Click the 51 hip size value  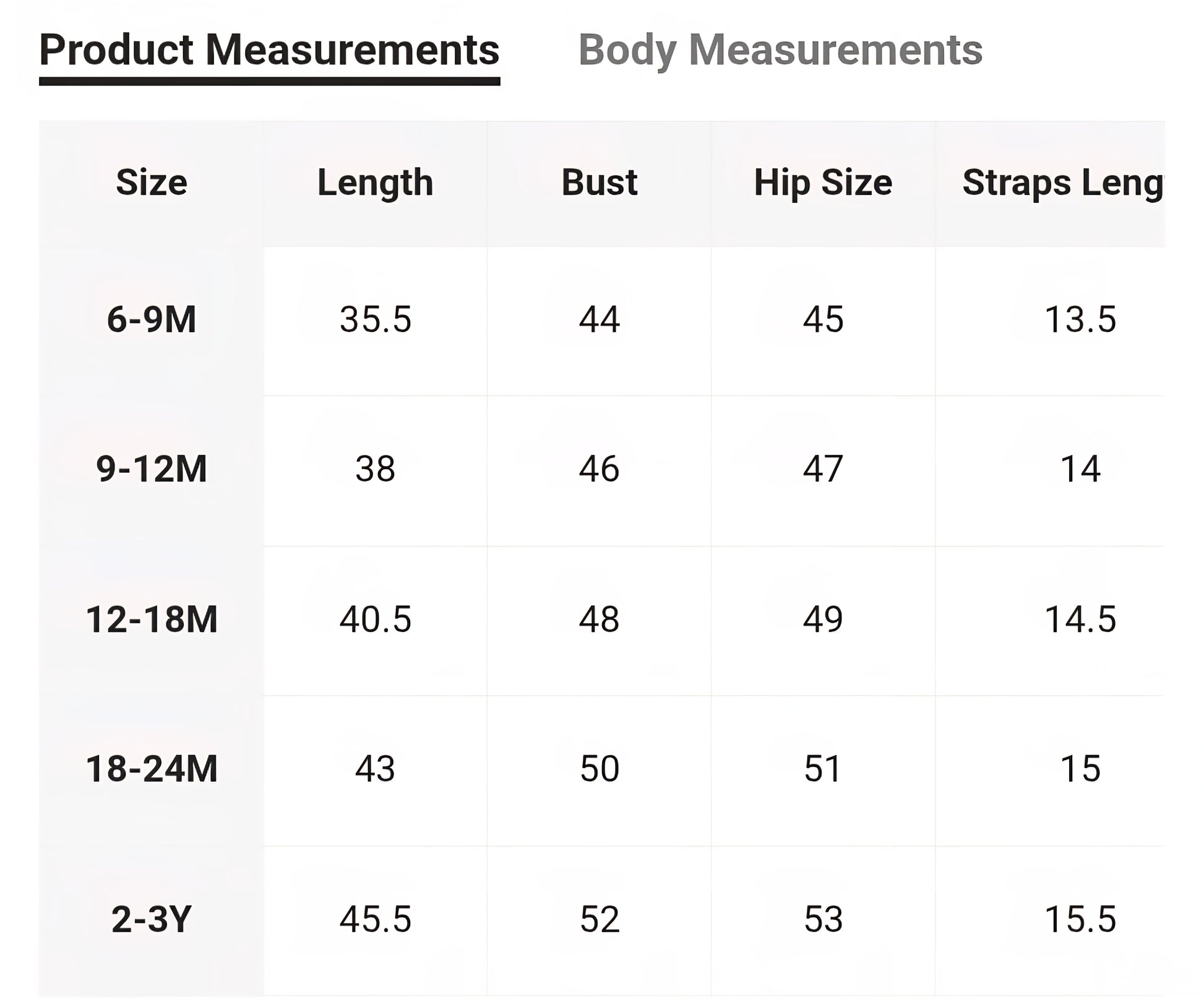[823, 769]
